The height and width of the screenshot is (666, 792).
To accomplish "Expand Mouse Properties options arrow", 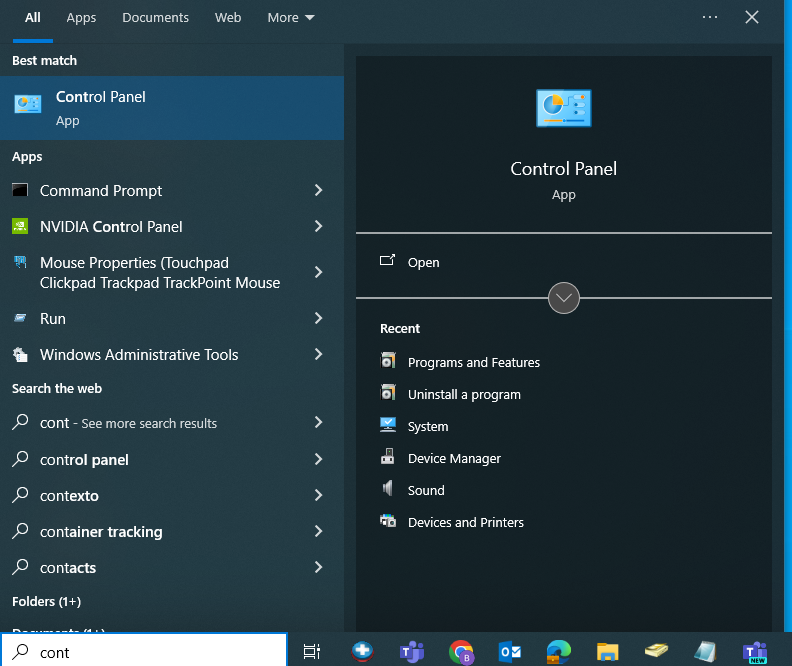I will coord(318,272).
